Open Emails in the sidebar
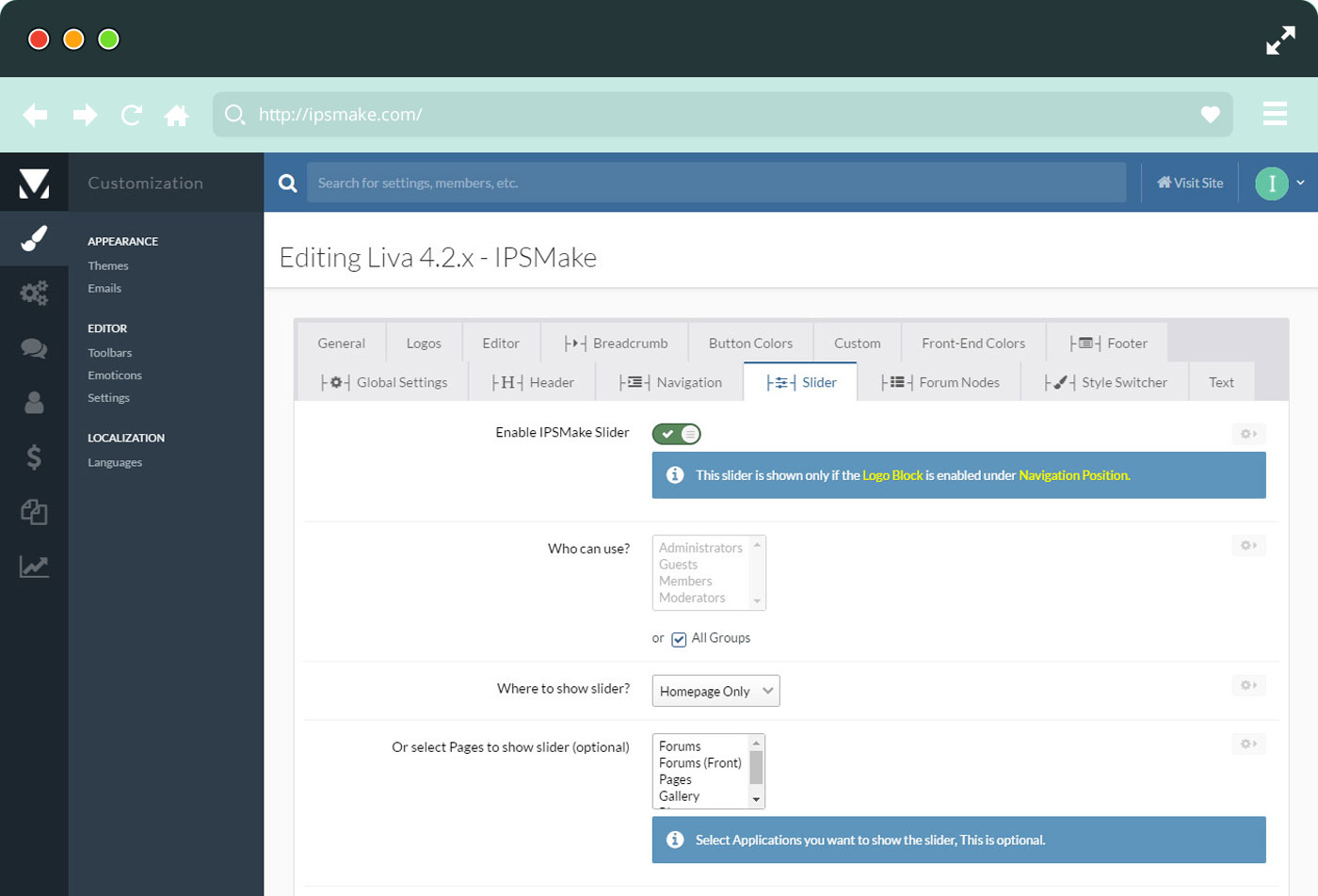The image size is (1318, 896). 104,289
